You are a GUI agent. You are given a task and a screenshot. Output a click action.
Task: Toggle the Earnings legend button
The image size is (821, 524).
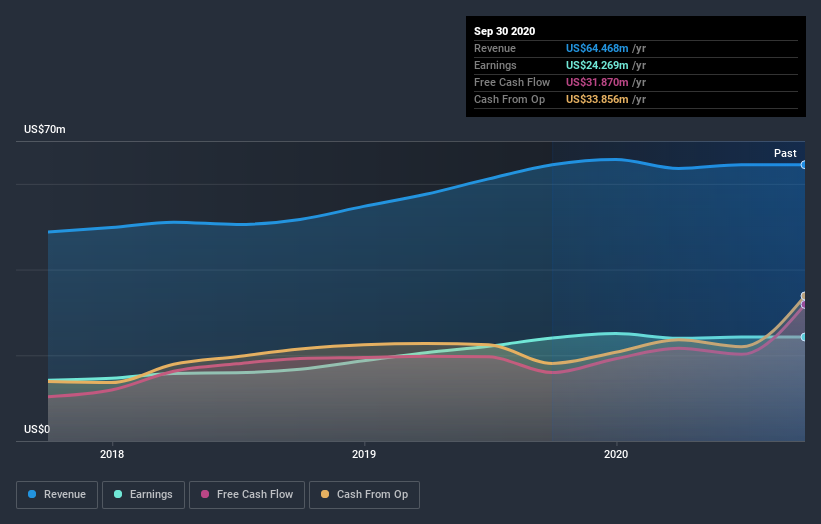[x=143, y=495]
